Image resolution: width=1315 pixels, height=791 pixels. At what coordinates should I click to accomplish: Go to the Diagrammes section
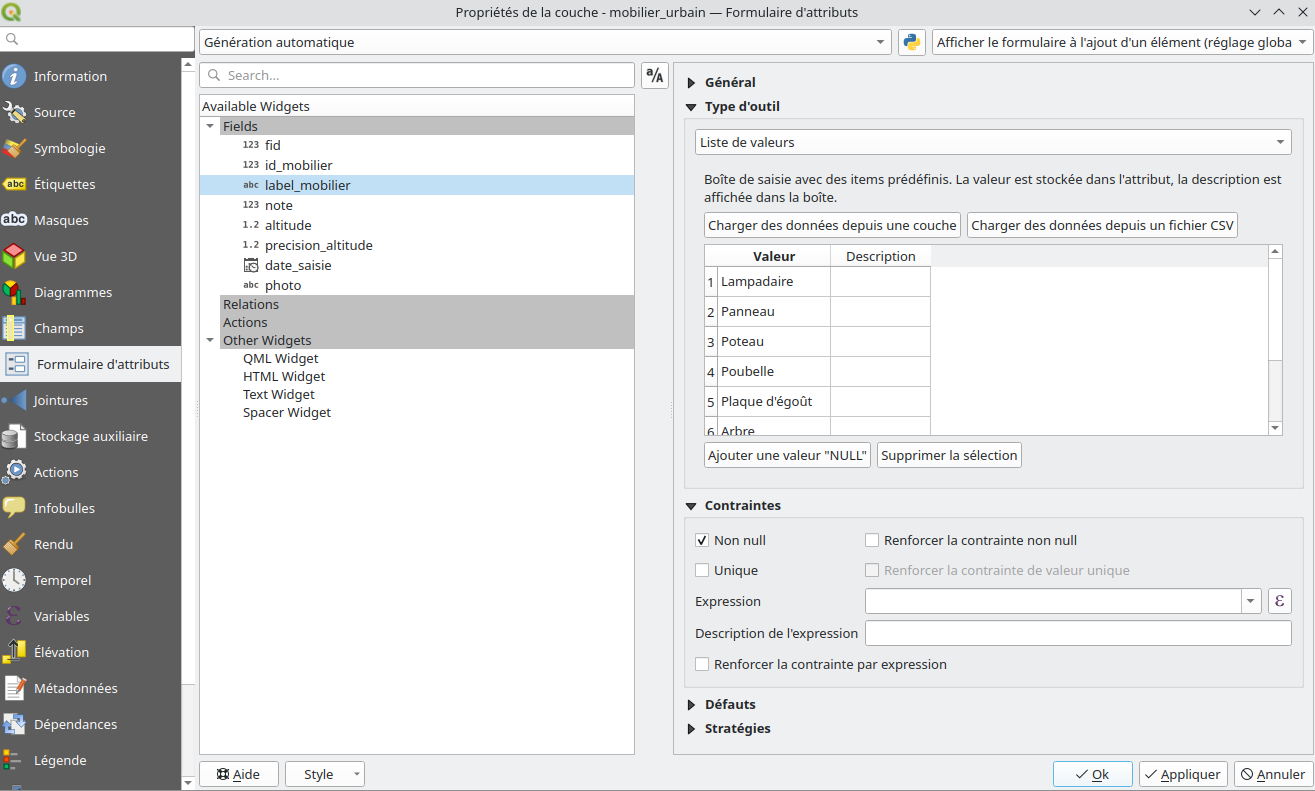pos(72,292)
